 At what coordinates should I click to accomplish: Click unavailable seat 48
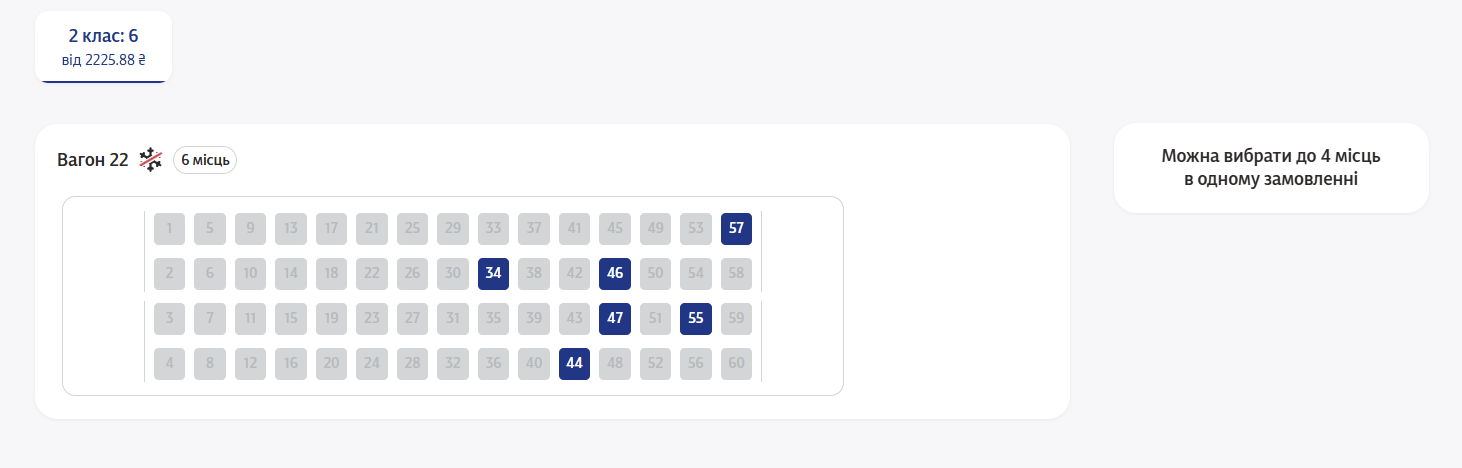(x=615, y=364)
